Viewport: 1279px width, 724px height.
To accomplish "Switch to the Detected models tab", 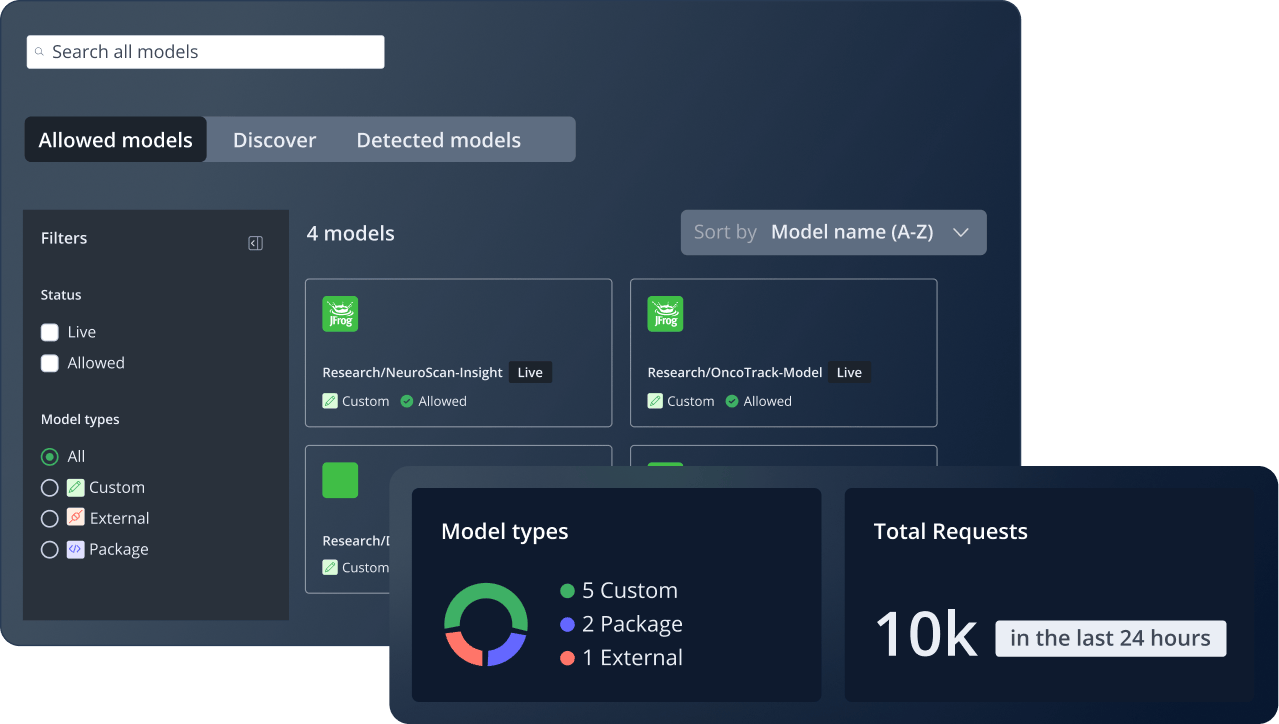I will (438, 140).
